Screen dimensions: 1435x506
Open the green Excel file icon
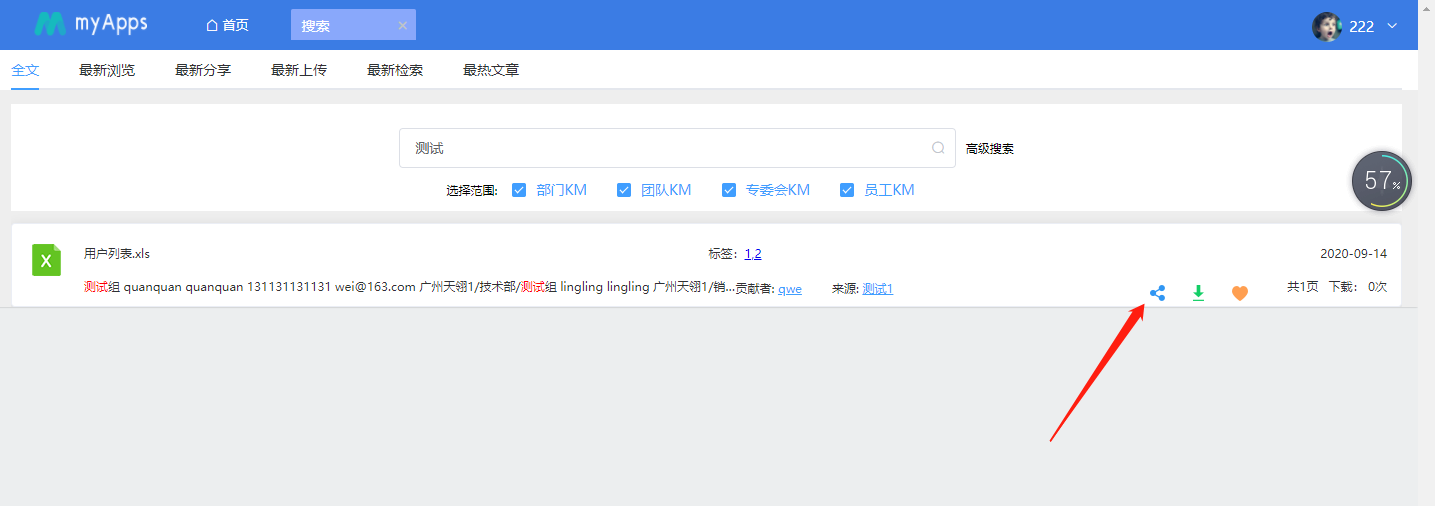coord(46,260)
